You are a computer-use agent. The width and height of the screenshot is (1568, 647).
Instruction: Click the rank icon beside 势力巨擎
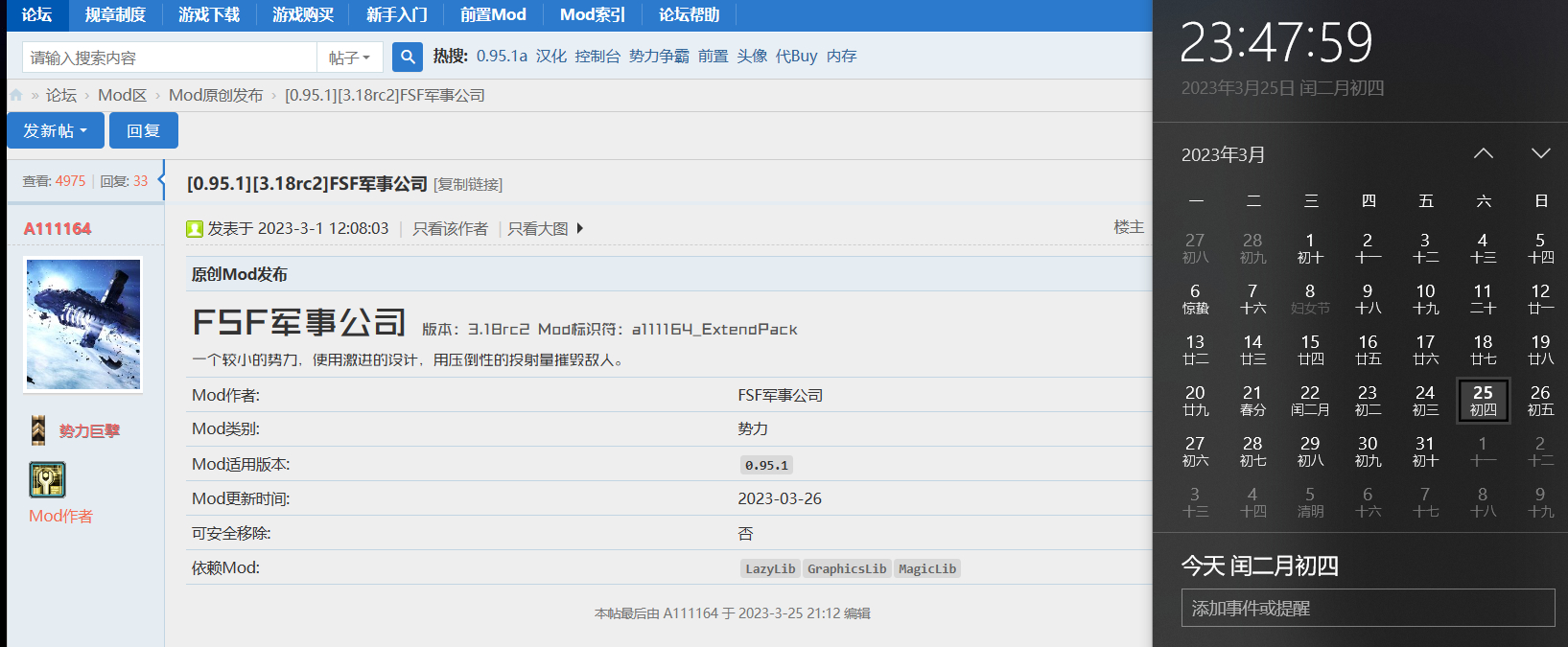pyautogui.click(x=38, y=431)
